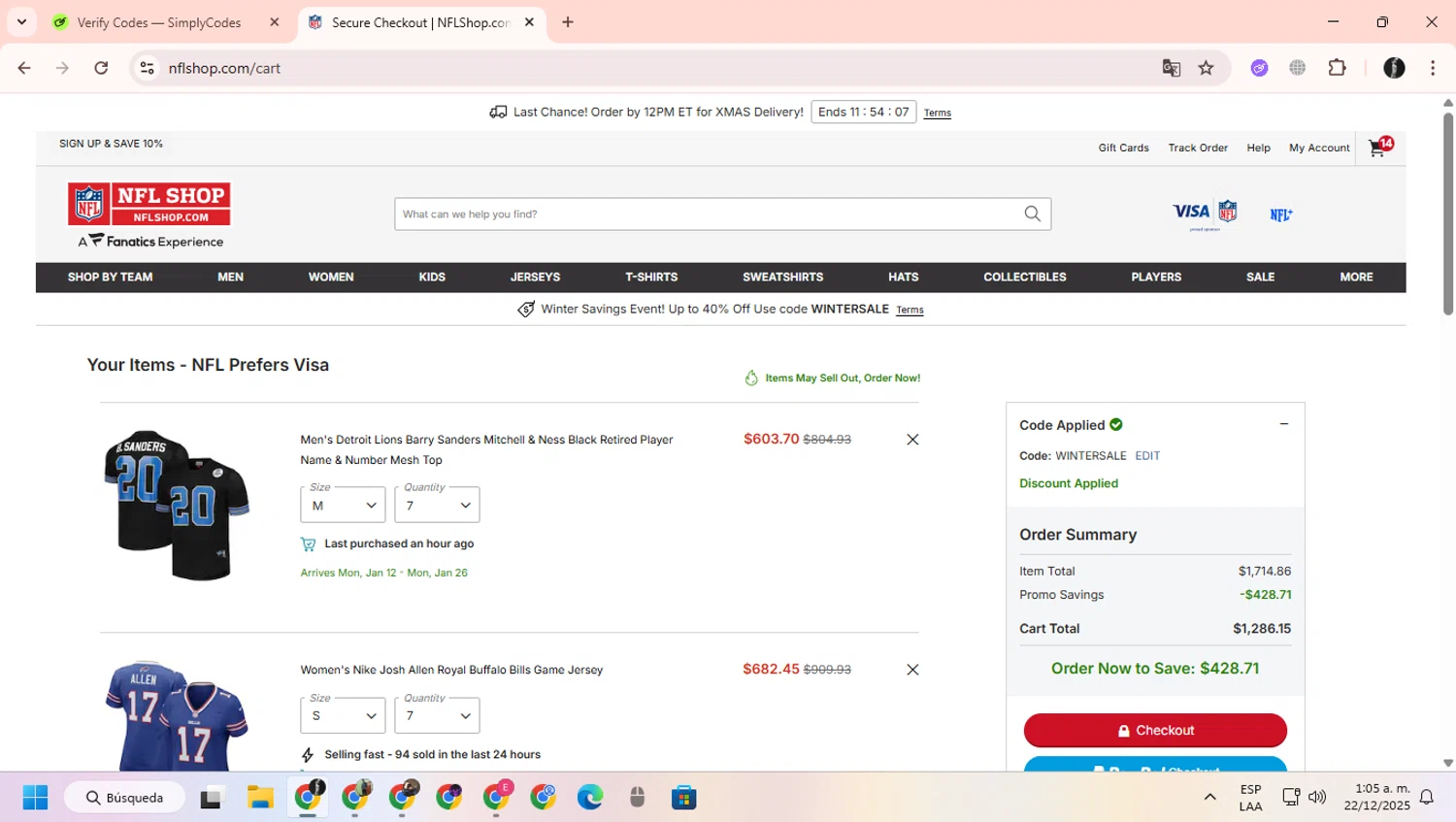Open Task View on the taskbar
Viewport: 1456px width, 822px height.
coord(211,798)
